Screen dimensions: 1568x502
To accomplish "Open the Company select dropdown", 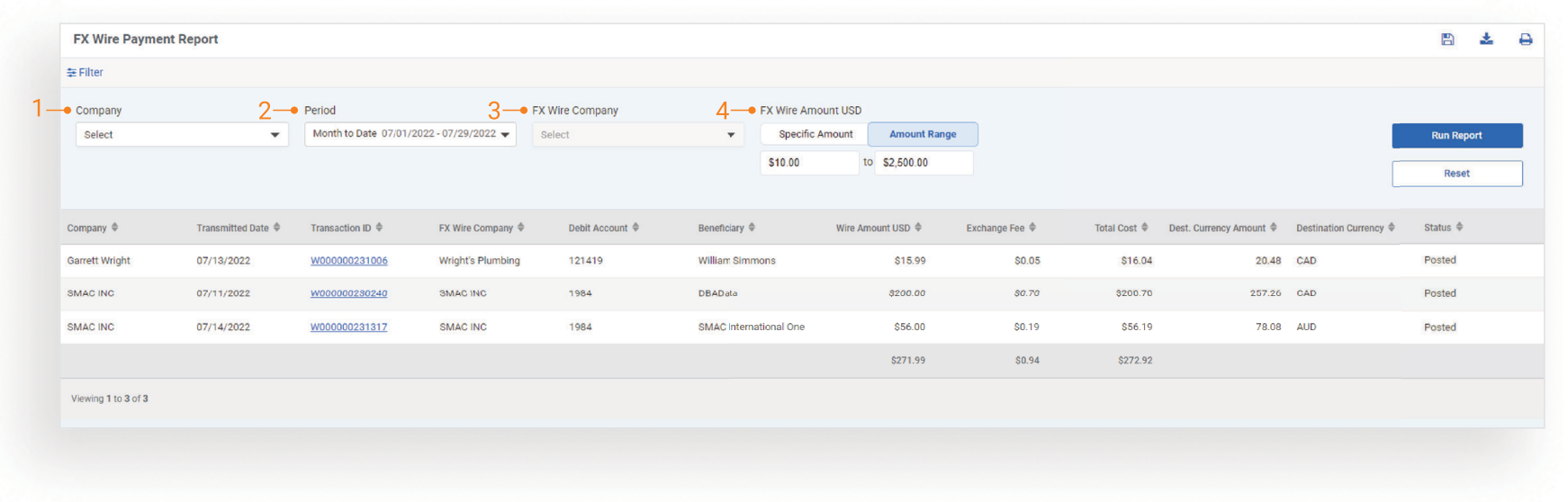I will pos(182,135).
